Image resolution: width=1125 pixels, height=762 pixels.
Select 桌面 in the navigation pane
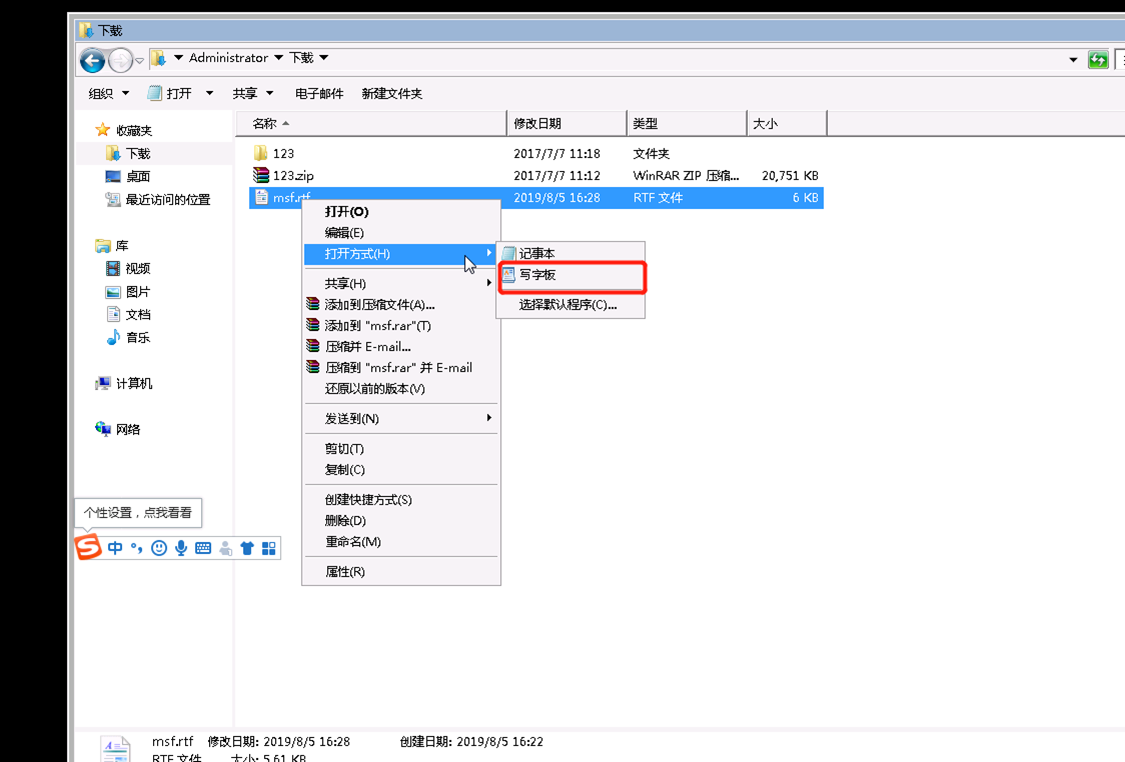[x=138, y=176]
